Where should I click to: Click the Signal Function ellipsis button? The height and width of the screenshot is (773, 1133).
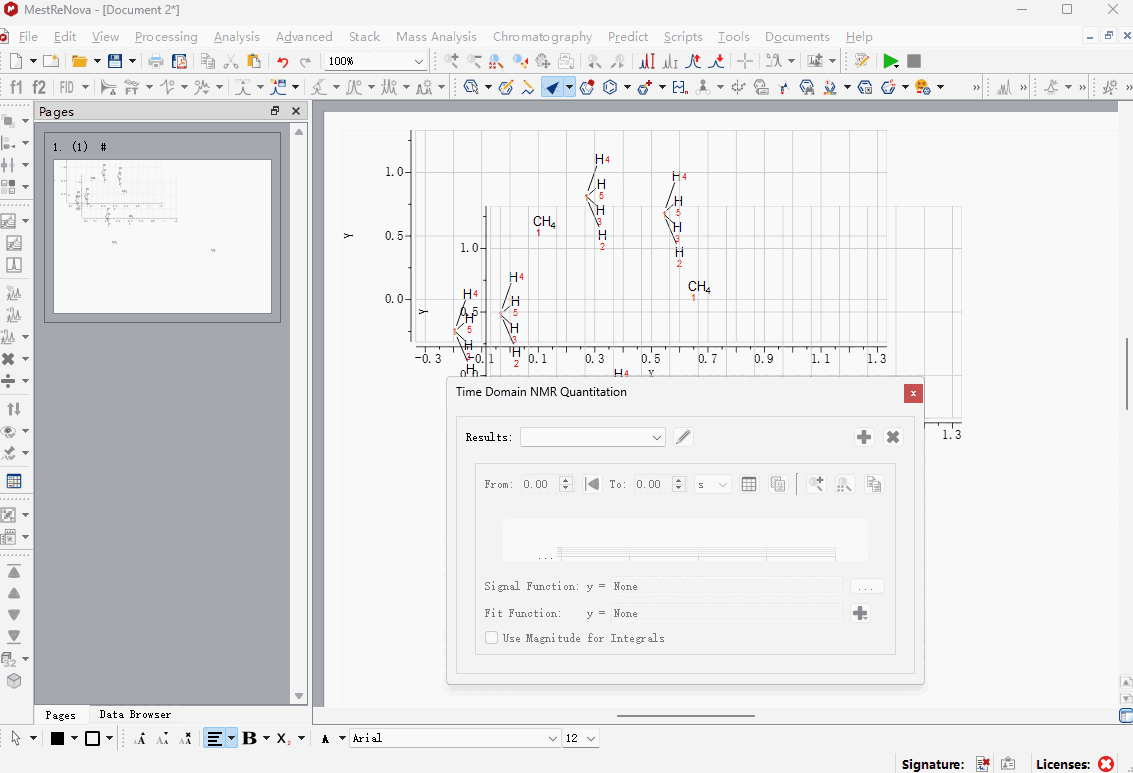pos(866,587)
